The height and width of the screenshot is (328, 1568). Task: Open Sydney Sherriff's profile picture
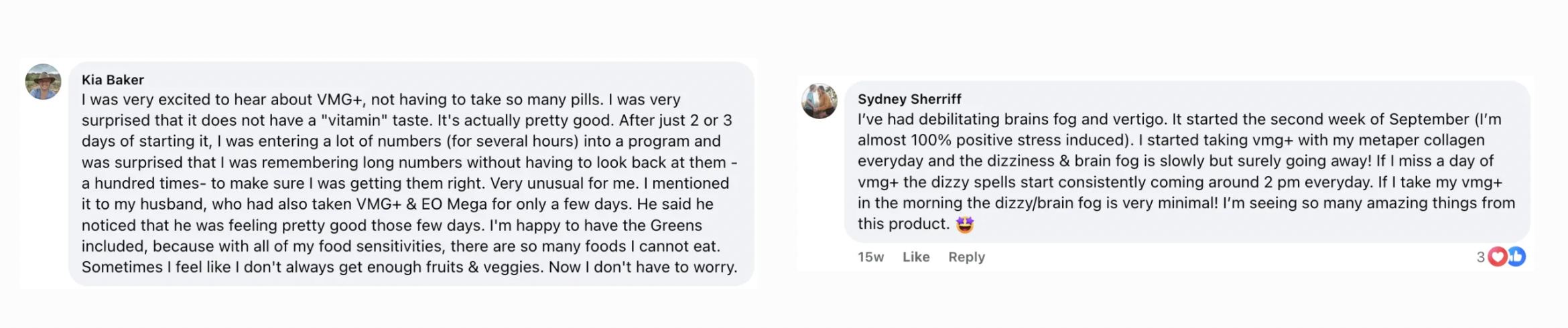(819, 101)
